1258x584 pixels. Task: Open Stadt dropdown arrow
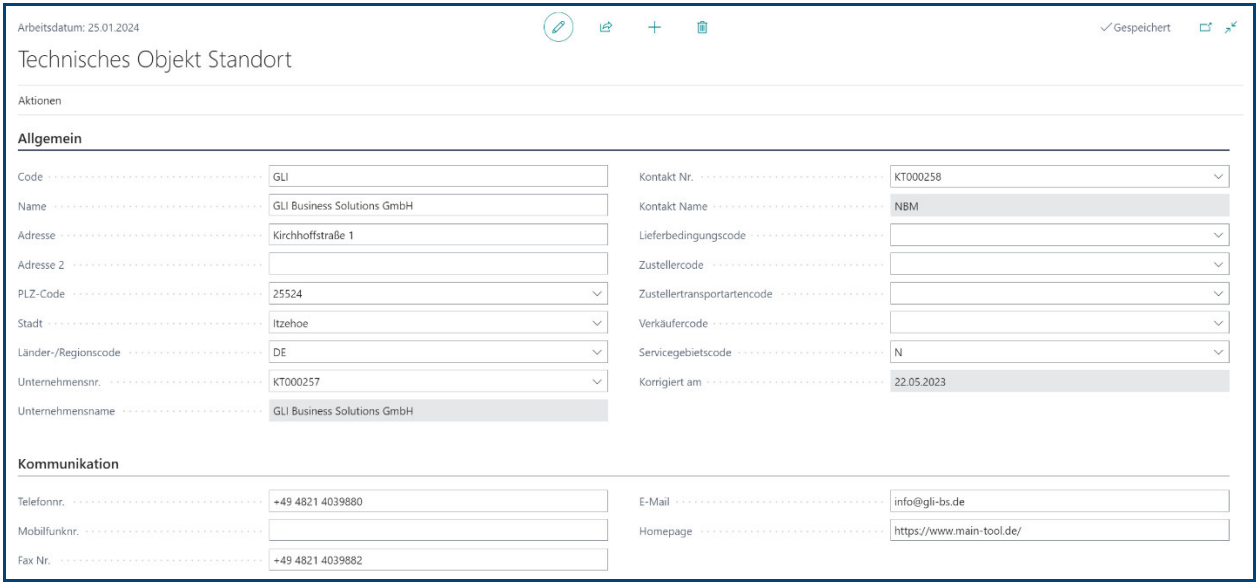(x=597, y=323)
